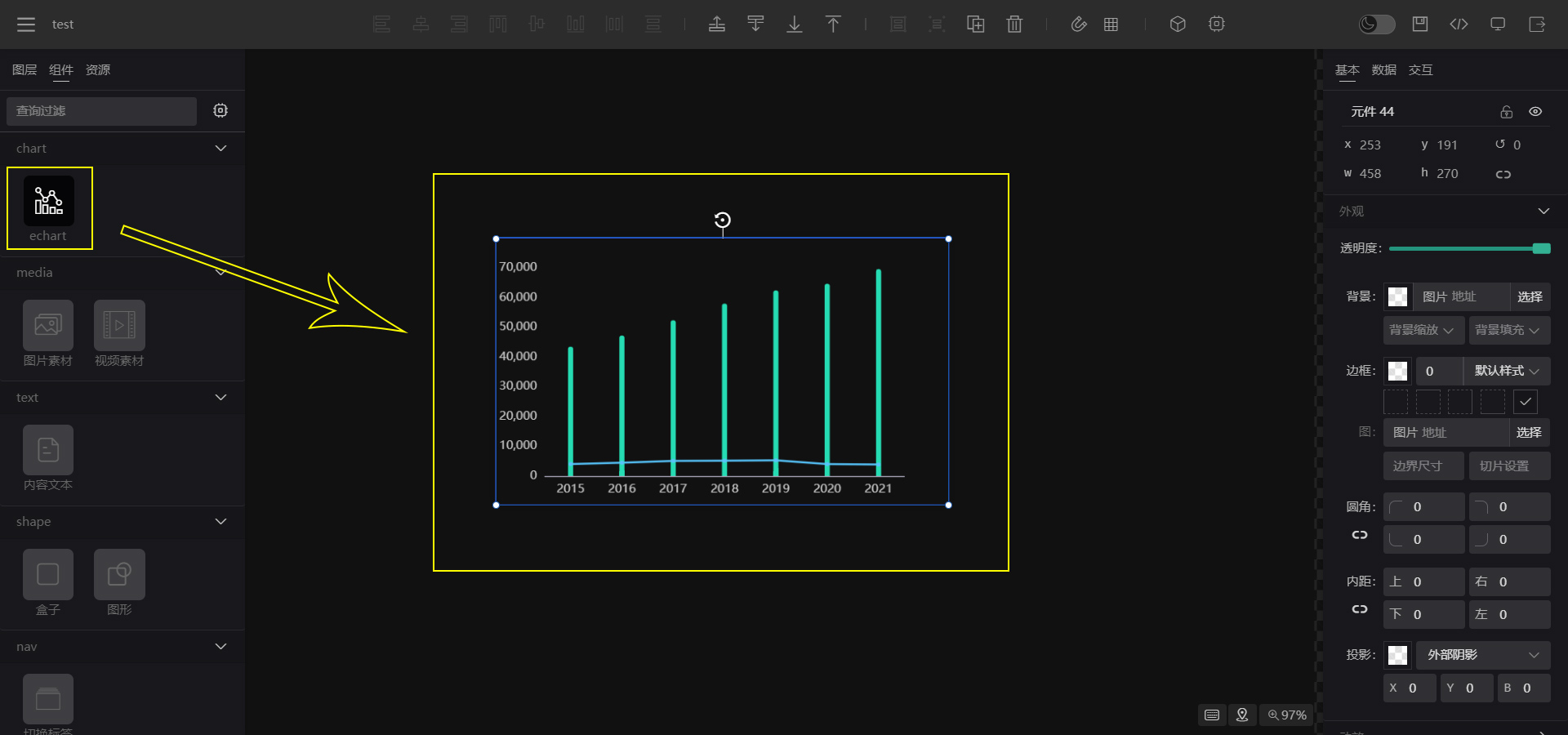The height and width of the screenshot is (735, 1568).
Task: Open the code view icon
Action: tap(1459, 24)
